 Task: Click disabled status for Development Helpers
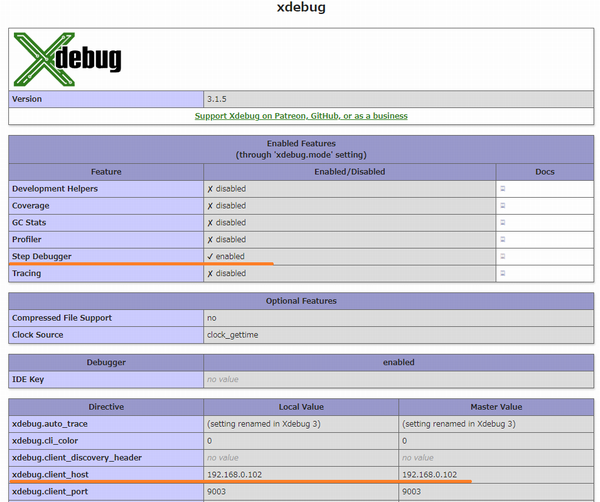click(x=227, y=189)
